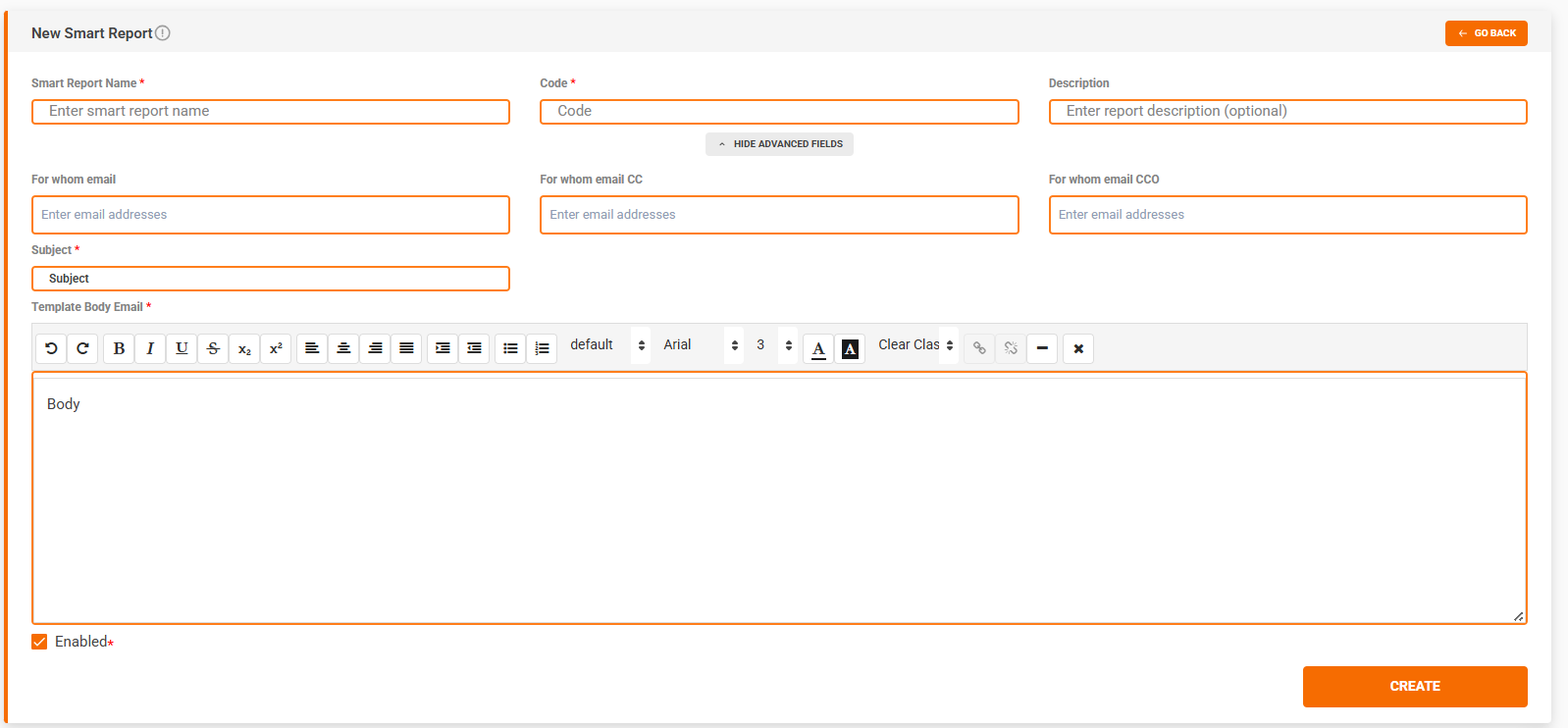Apply strikethrough to selected text
Screen dimensions: 1568x728
point(213,348)
